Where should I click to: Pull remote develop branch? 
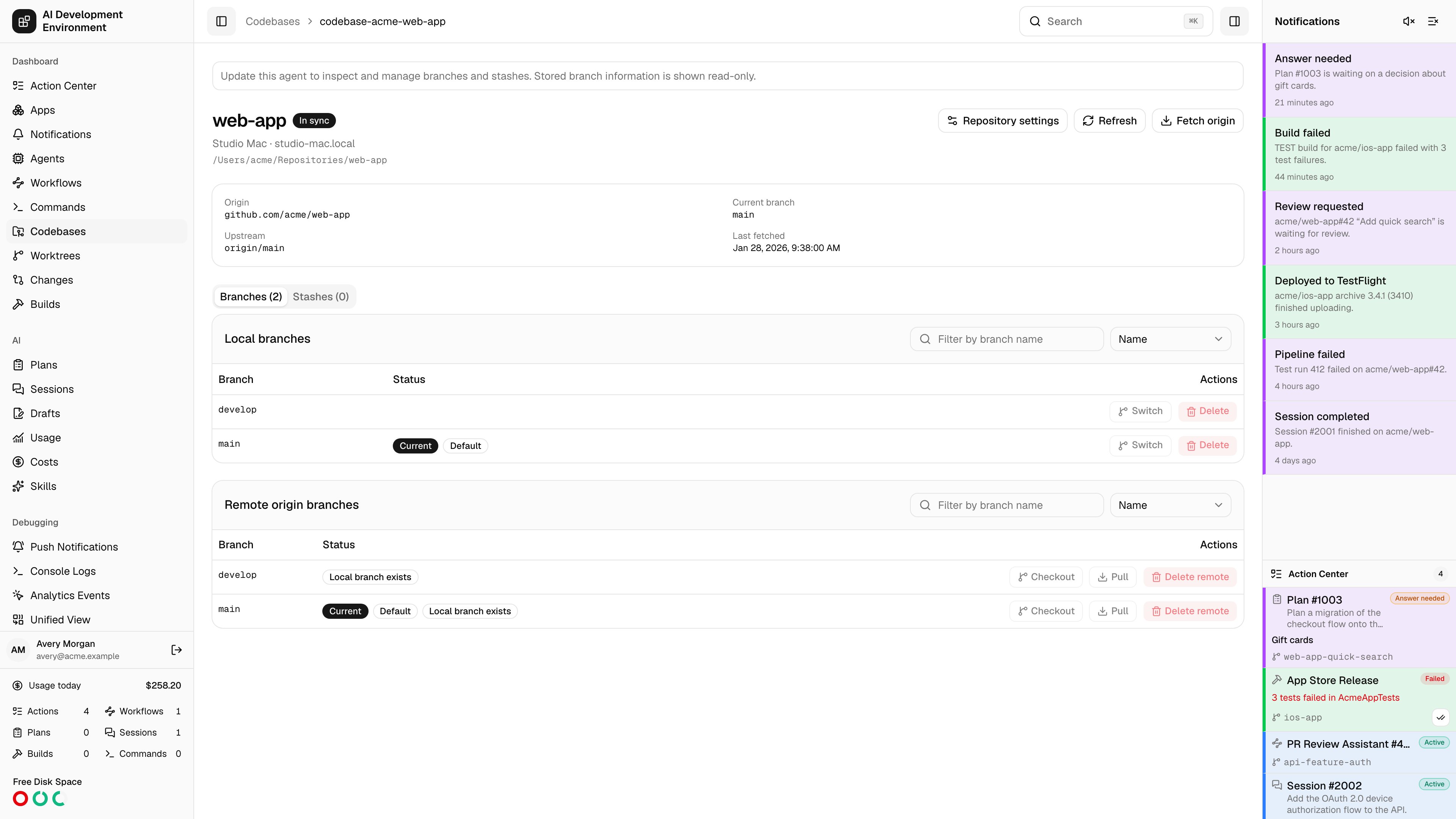[1112, 577]
